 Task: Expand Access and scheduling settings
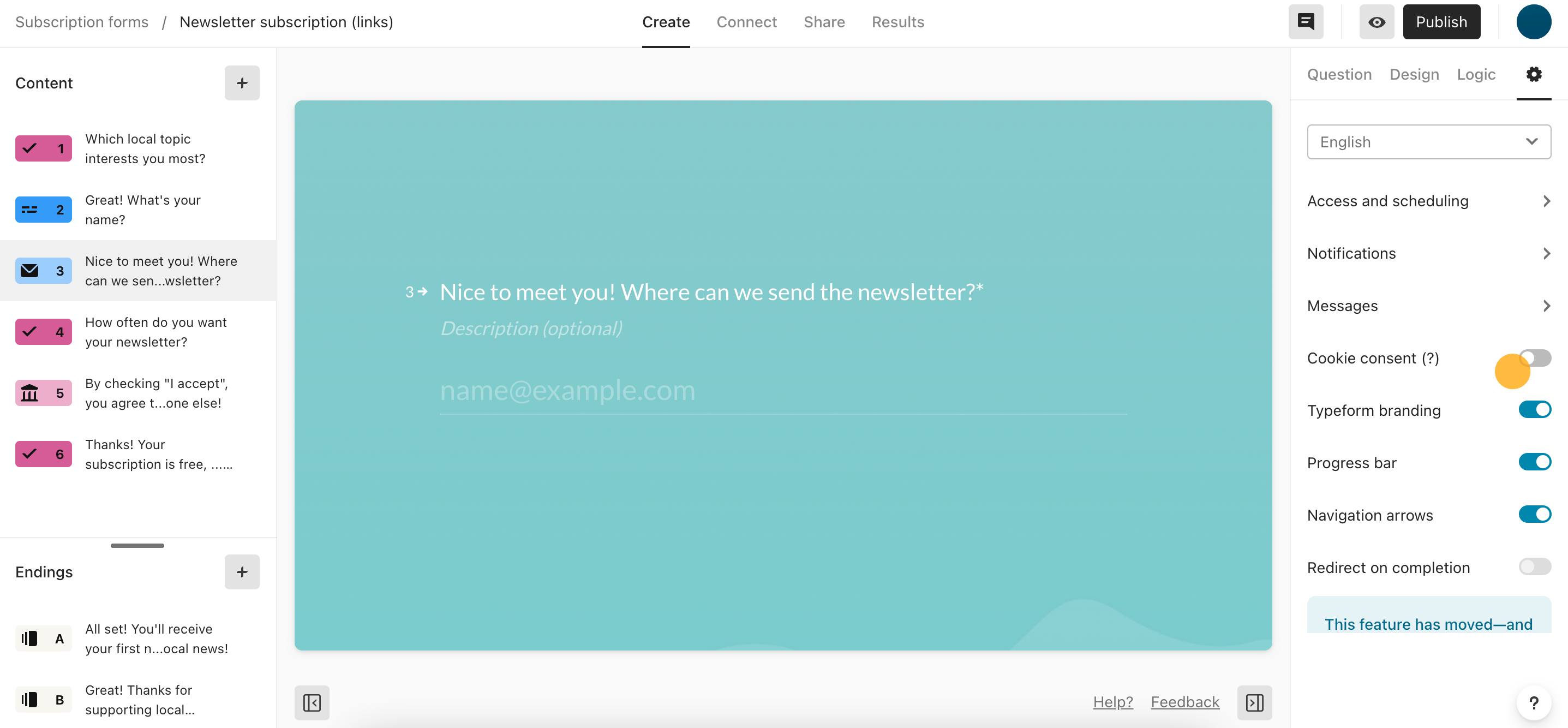1429,201
